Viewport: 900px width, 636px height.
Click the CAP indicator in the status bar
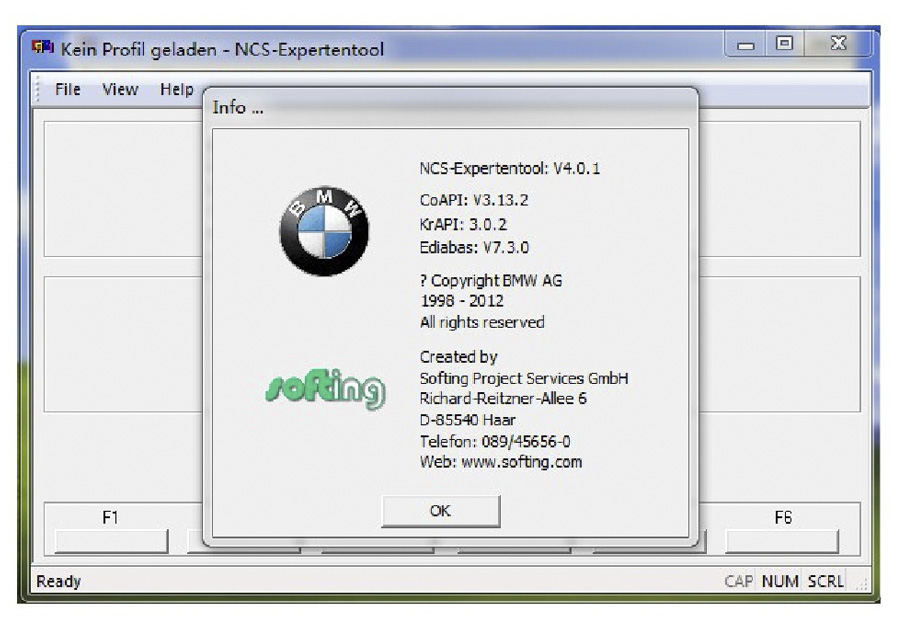[739, 581]
